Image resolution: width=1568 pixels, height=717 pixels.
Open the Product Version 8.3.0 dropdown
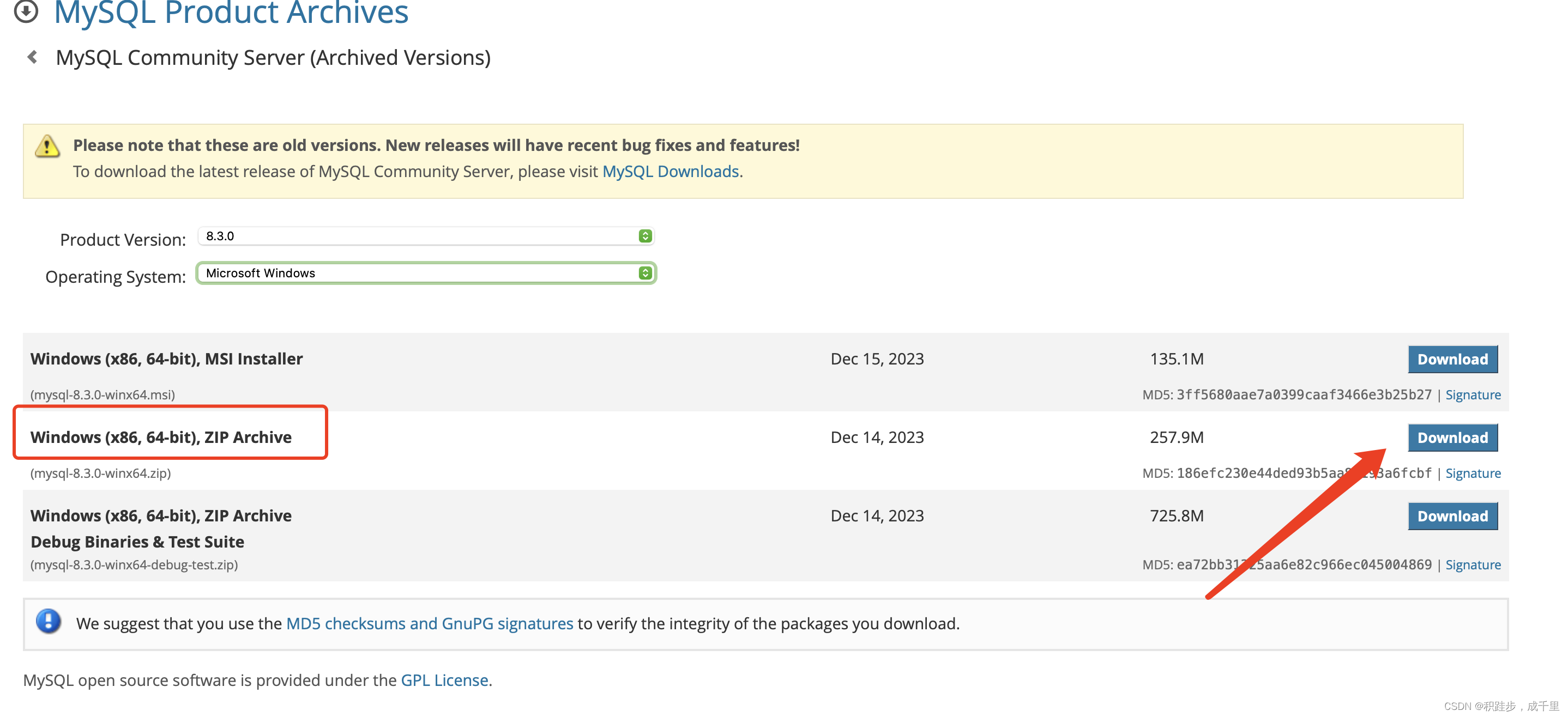pos(420,236)
